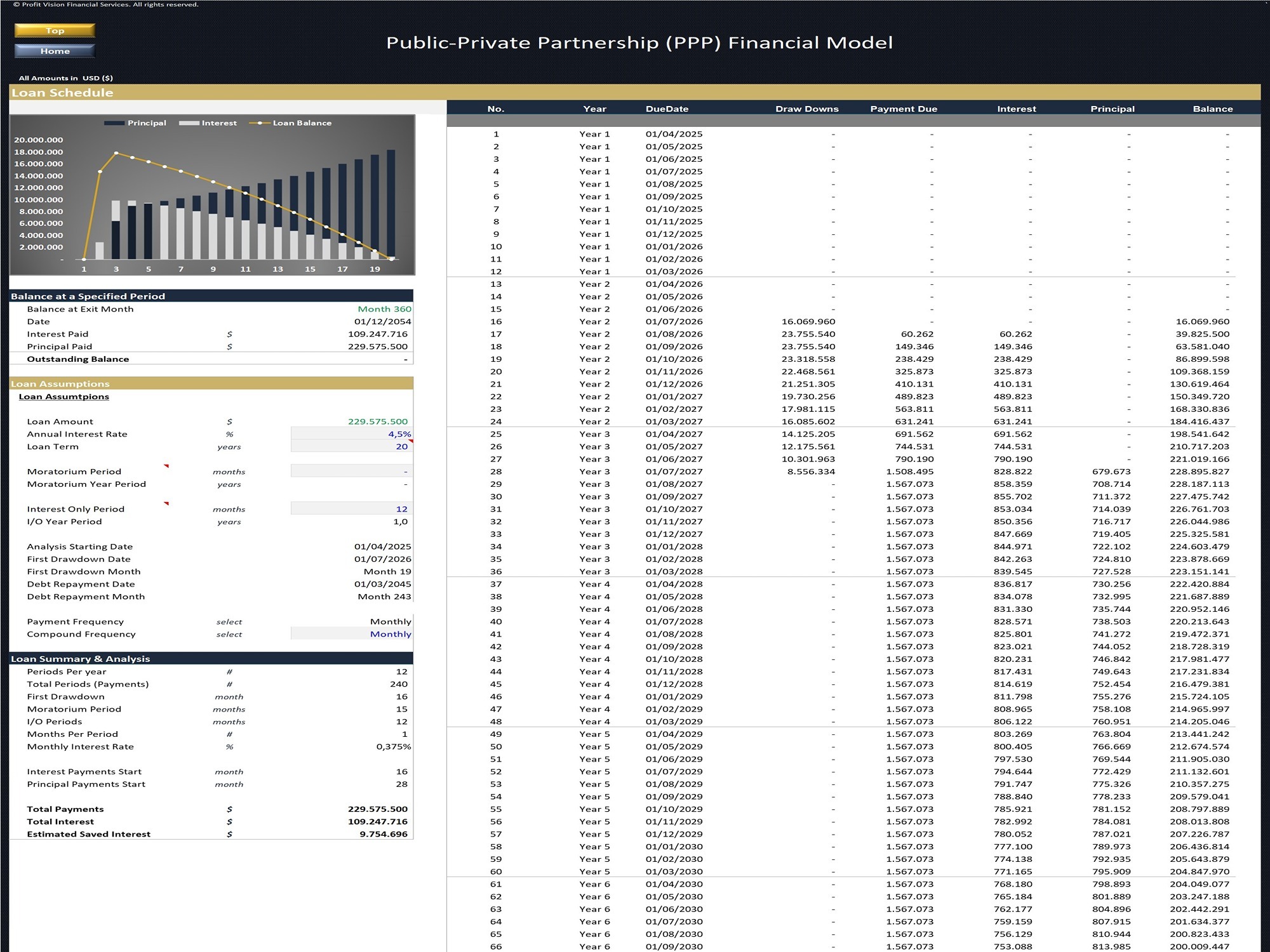Screen dimensions: 1270x952
Task: Click interest 803.269 in row 49
Action: (x=1013, y=734)
